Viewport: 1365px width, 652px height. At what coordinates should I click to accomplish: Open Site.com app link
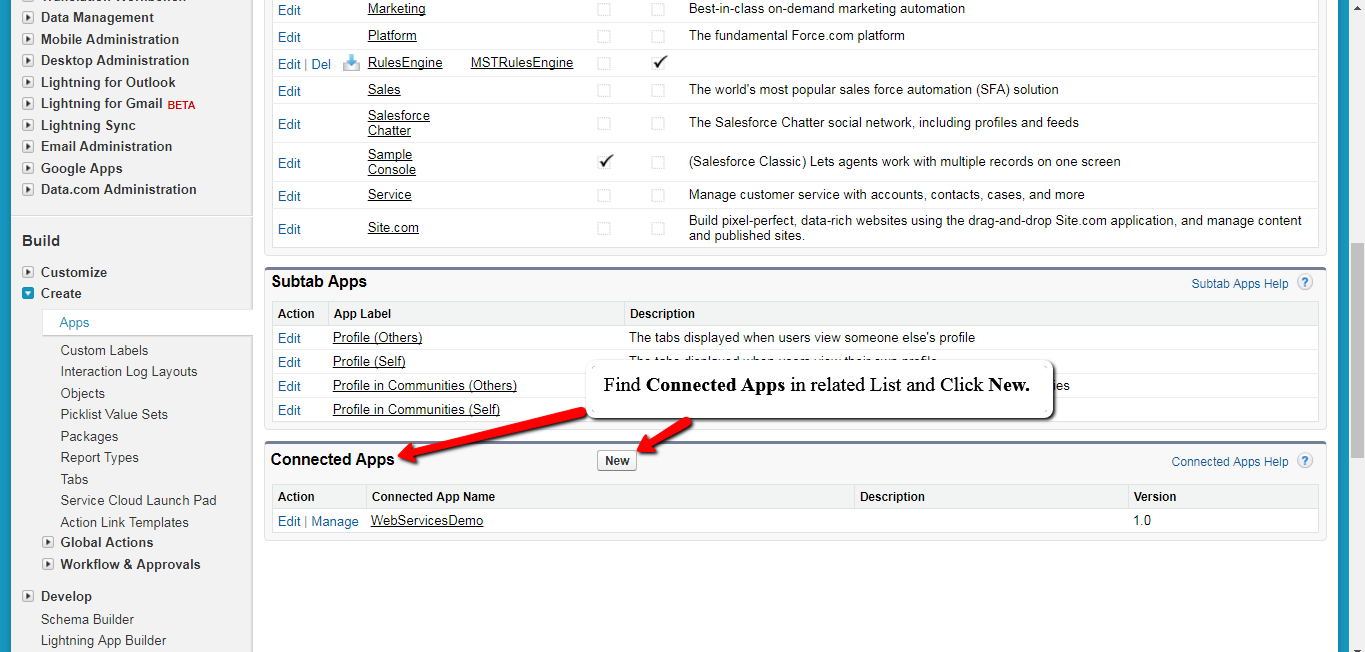tap(393, 228)
